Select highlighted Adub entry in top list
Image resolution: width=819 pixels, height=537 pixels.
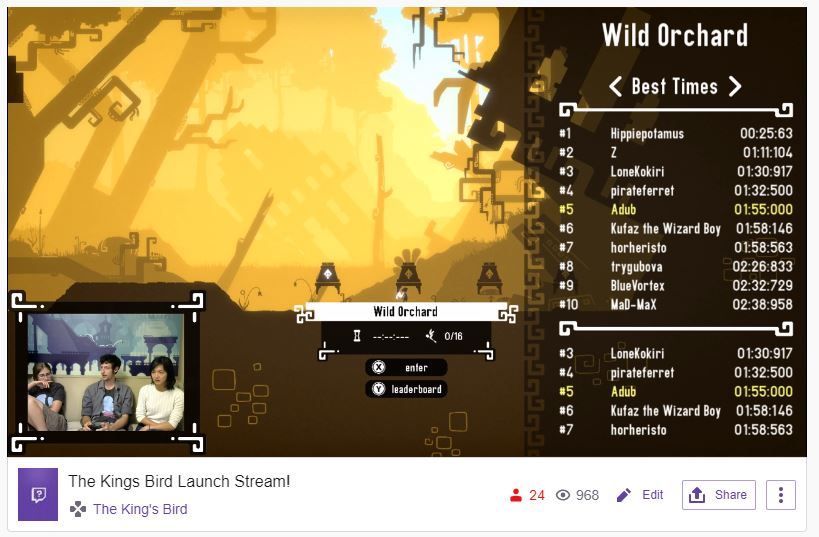pos(676,209)
